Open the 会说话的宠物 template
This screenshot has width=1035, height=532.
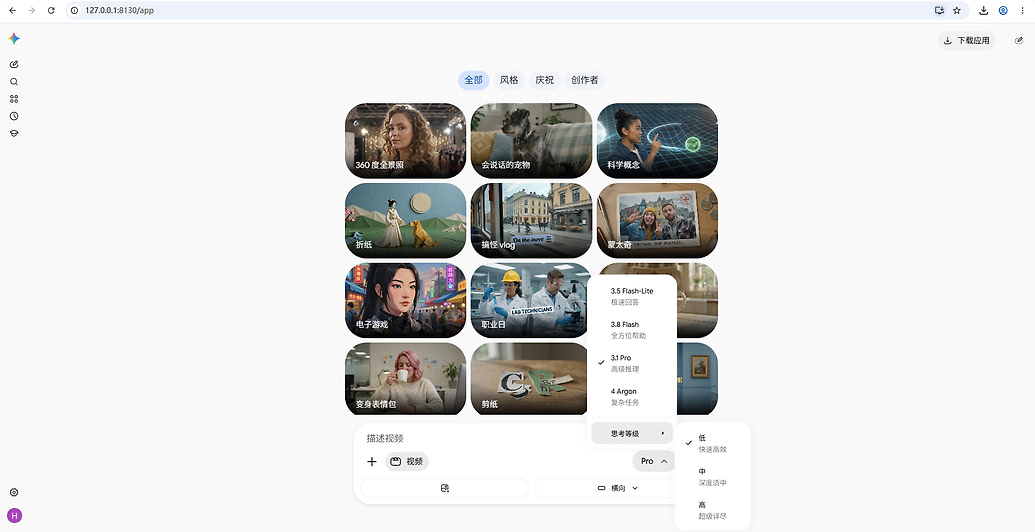[531, 141]
